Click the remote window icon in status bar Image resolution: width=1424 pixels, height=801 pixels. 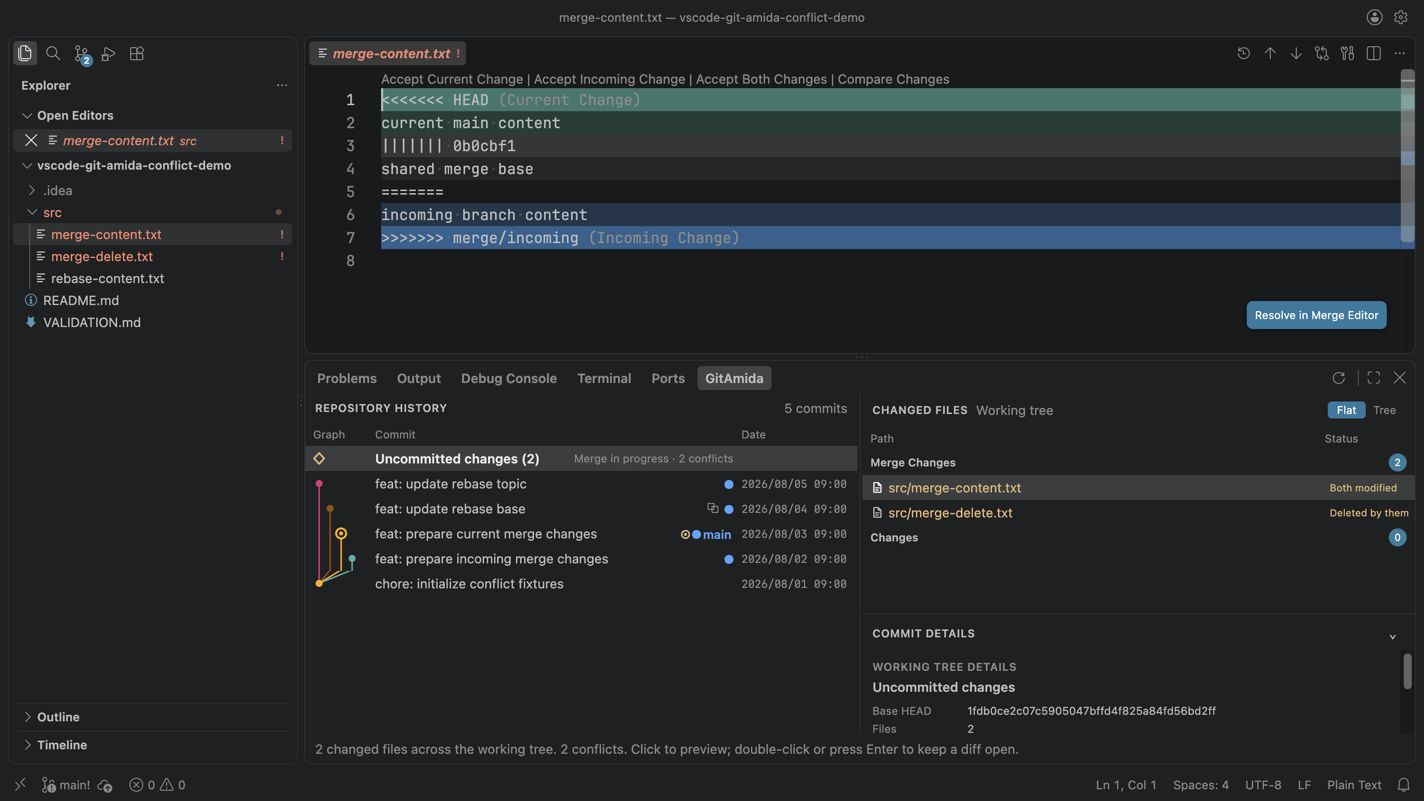pyautogui.click(x=20, y=785)
